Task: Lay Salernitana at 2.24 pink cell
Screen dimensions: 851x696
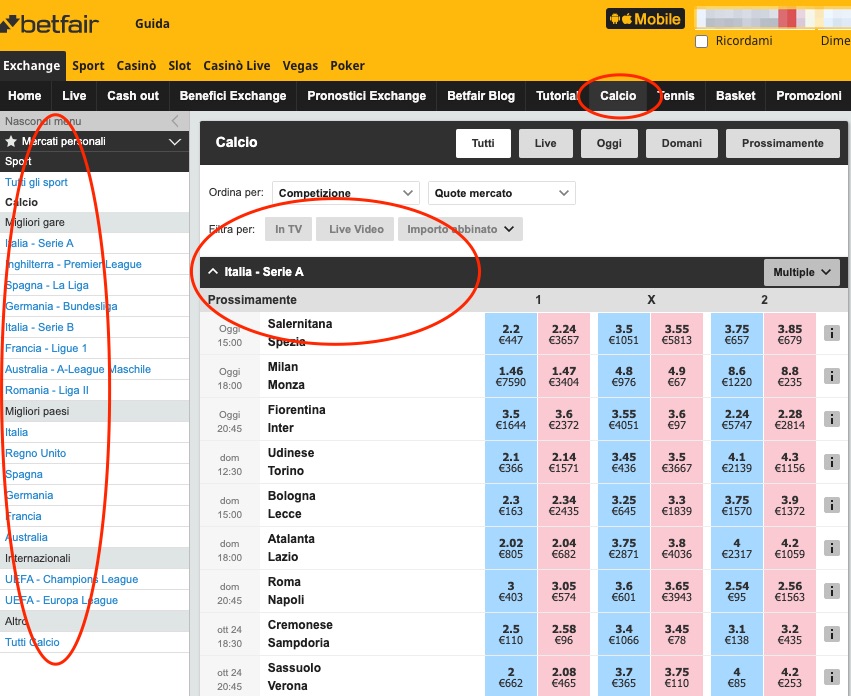Action: tap(564, 333)
